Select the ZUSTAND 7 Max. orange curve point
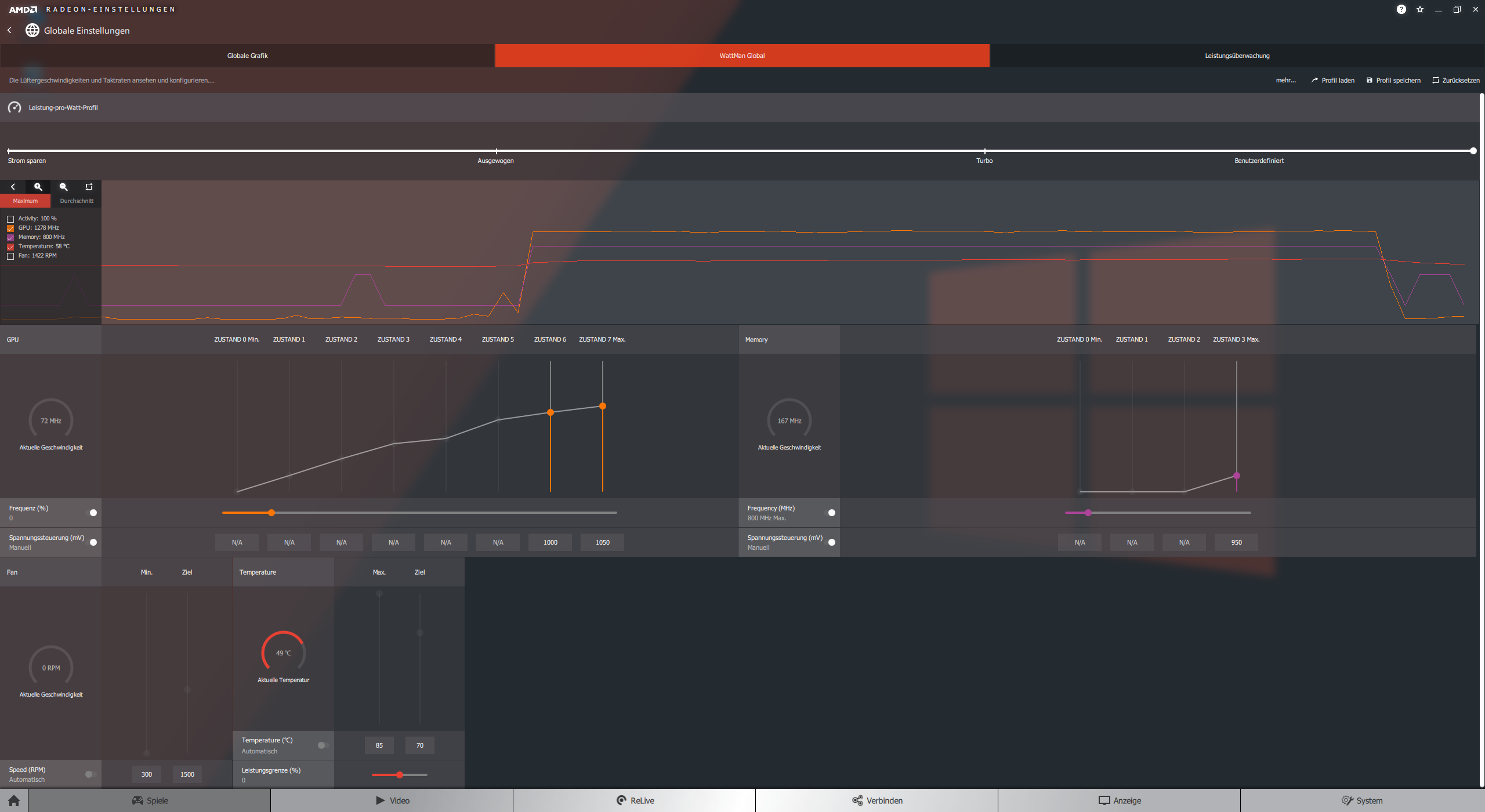Screen dimensions: 1485x812 click(603, 406)
